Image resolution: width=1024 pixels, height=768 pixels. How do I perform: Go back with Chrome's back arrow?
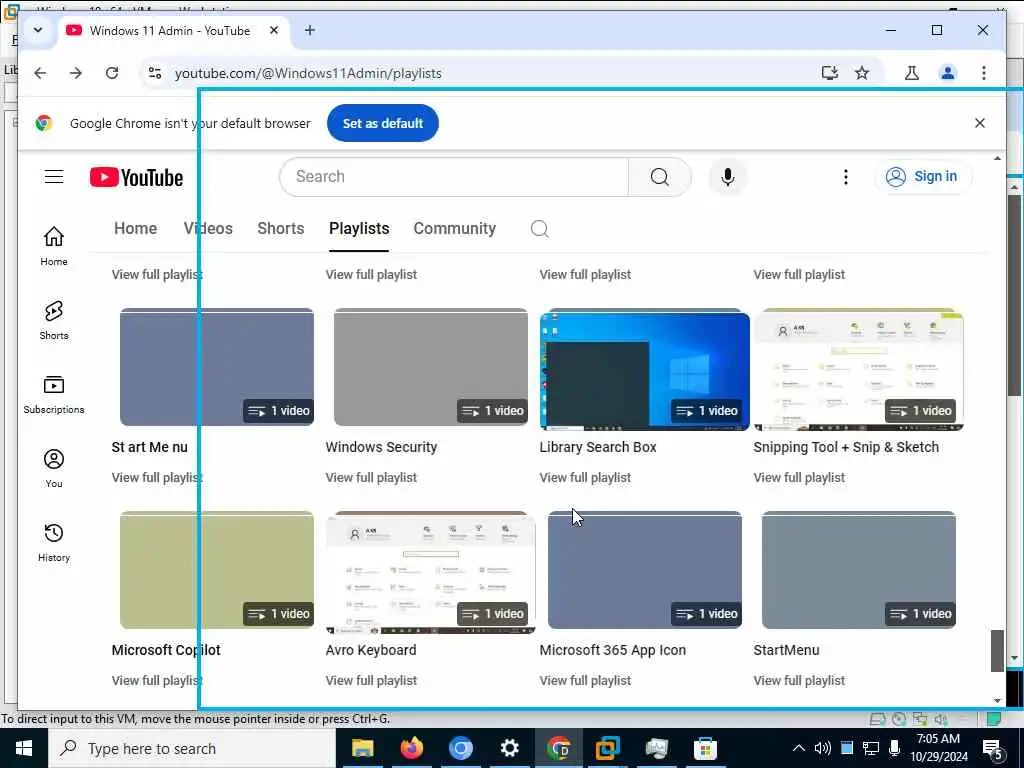point(40,72)
